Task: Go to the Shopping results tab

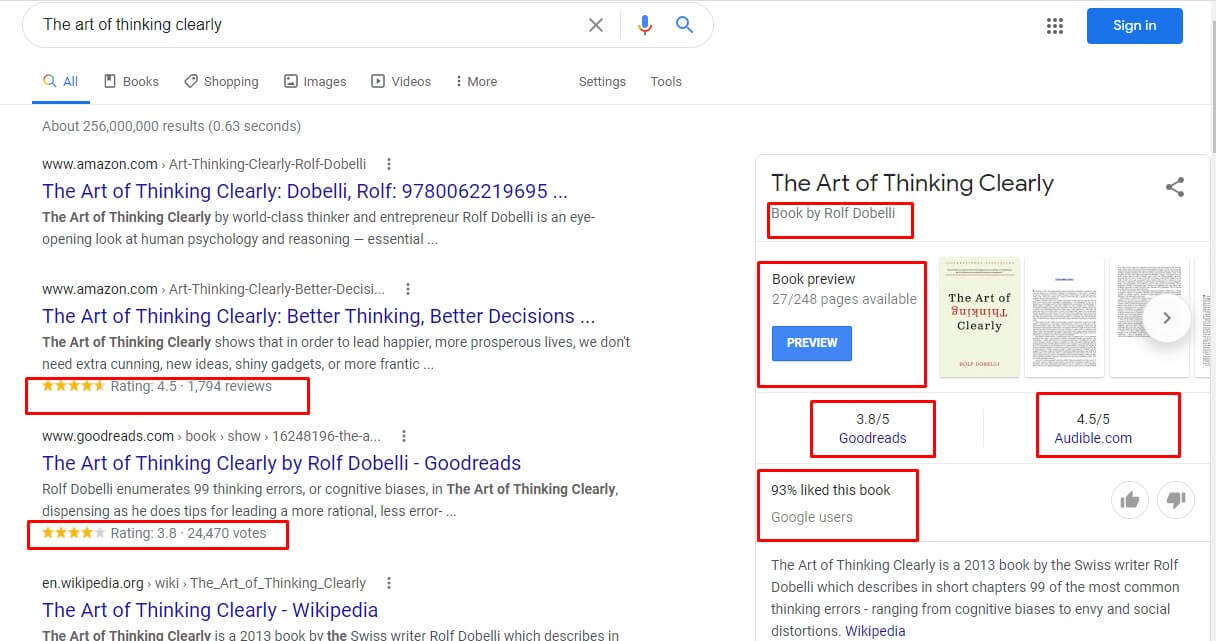Action: pos(221,82)
